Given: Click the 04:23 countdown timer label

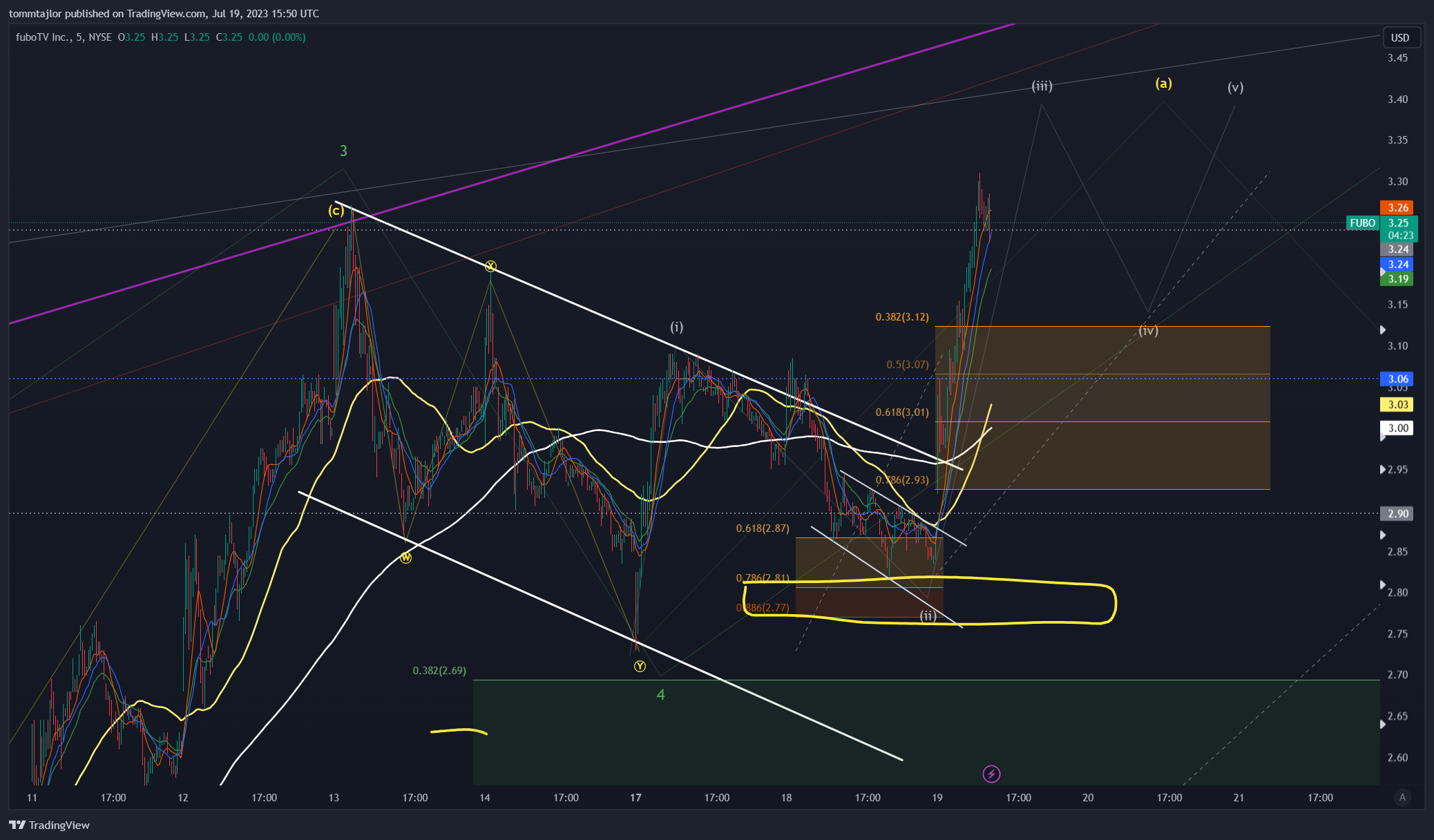Looking at the screenshot, I should pos(1401,236).
